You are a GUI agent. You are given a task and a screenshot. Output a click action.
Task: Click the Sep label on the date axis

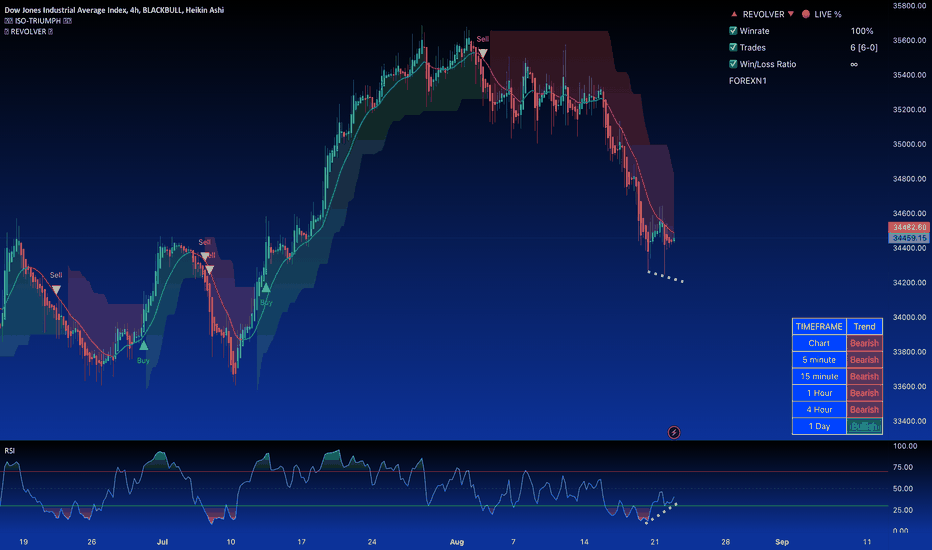(782, 542)
